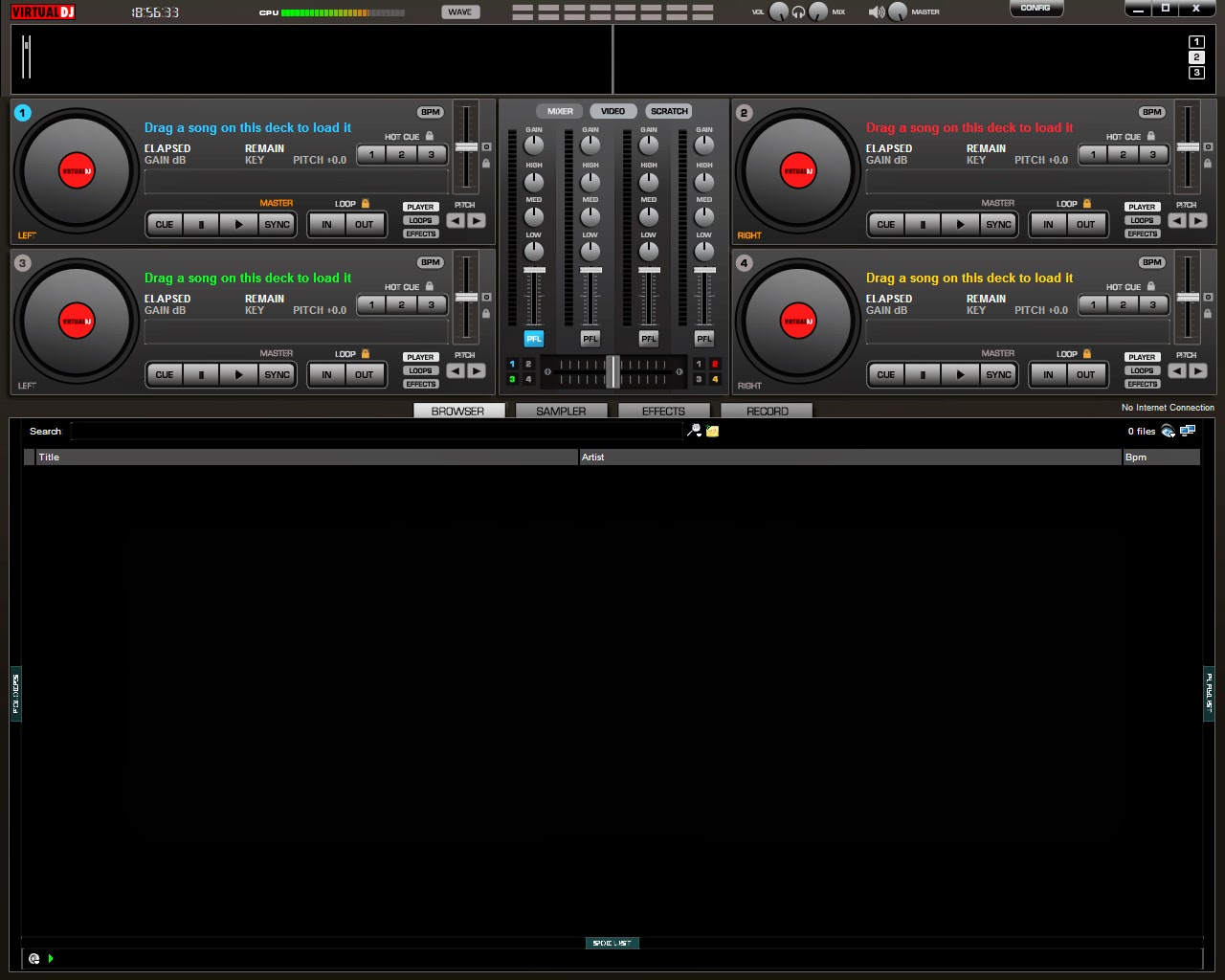Image resolution: width=1225 pixels, height=980 pixels.
Task: Click the Search input field
Action: point(376,432)
